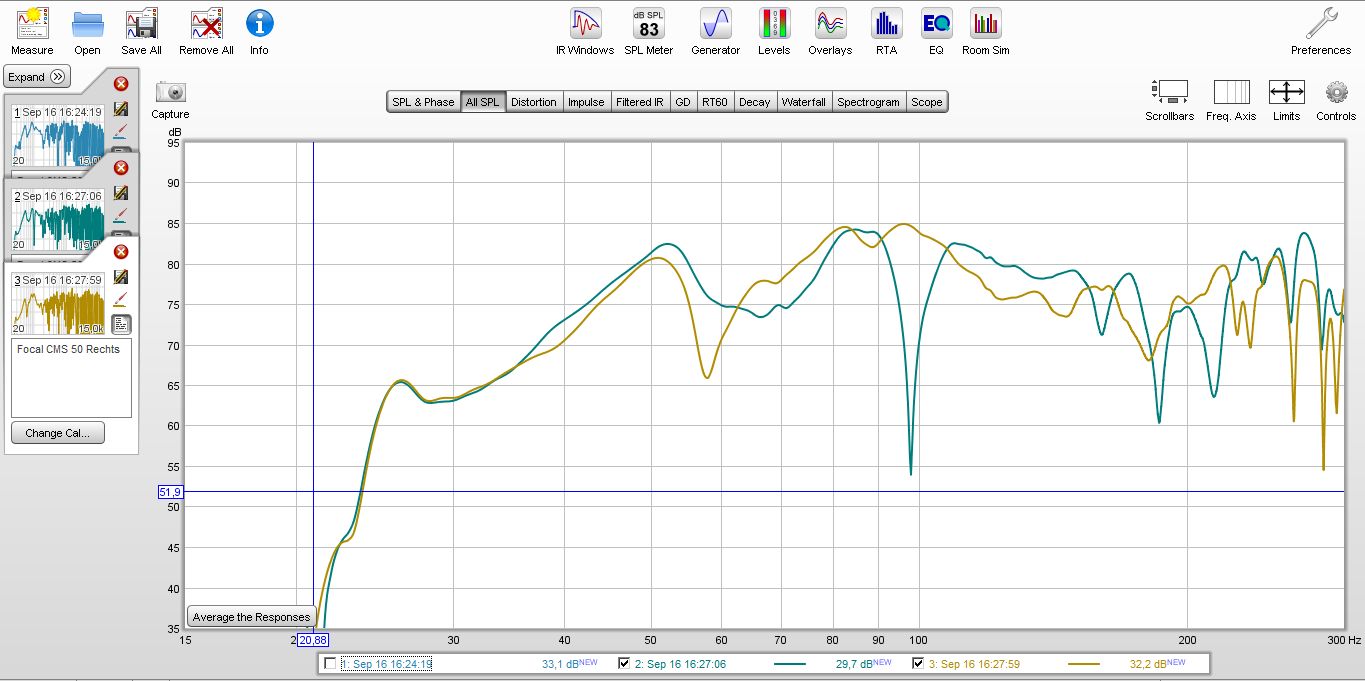This screenshot has height=681, width=1365.
Task: Change trace colour of measurement 1
Action: click(121, 131)
